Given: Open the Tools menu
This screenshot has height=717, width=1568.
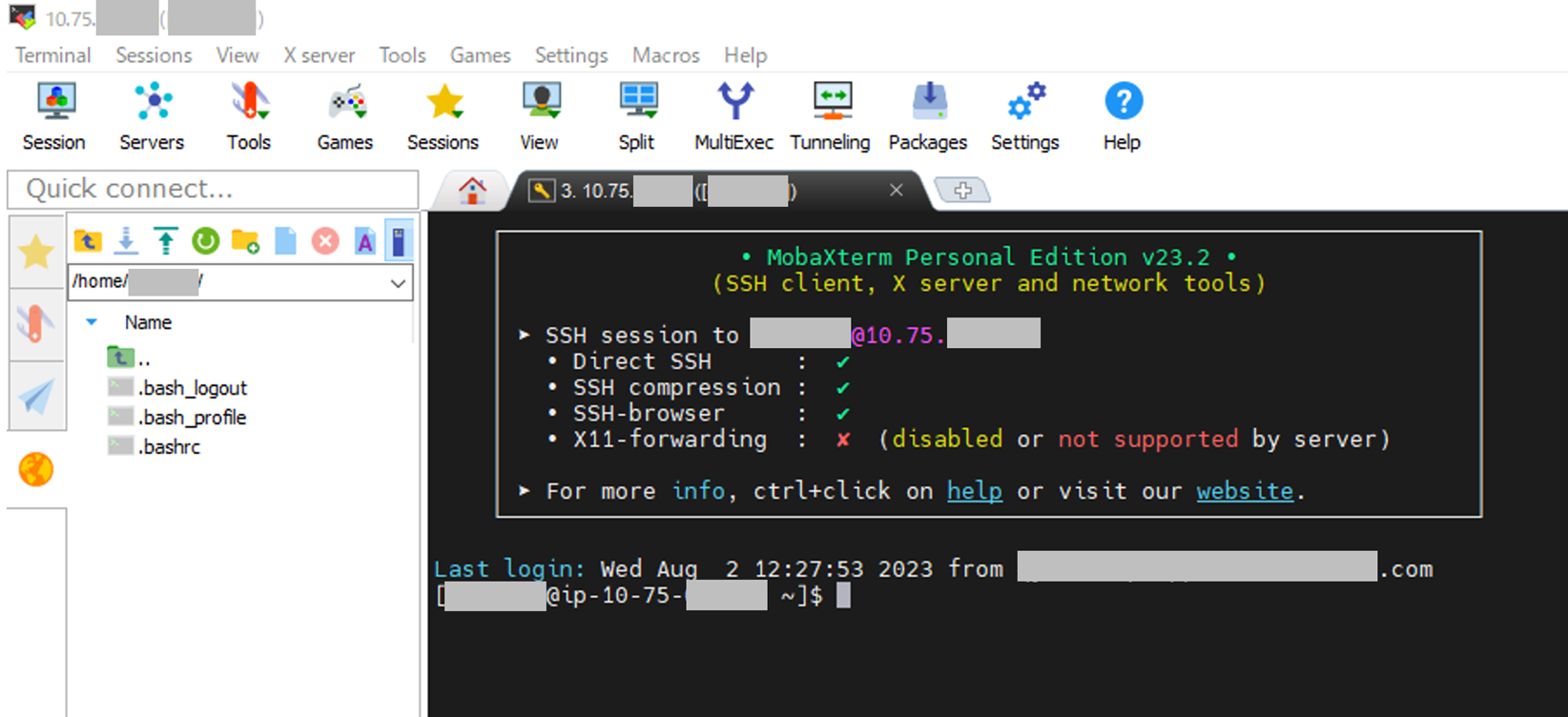Looking at the screenshot, I should [402, 55].
